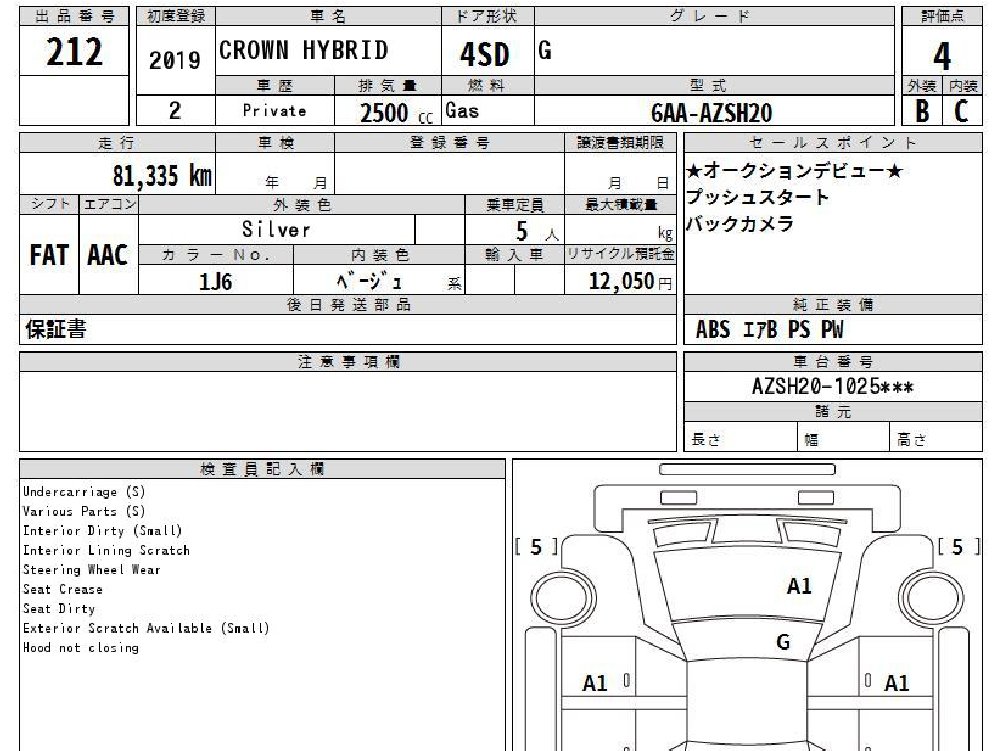Select the grade value G in header row
The image size is (1001, 751).
click(545, 50)
